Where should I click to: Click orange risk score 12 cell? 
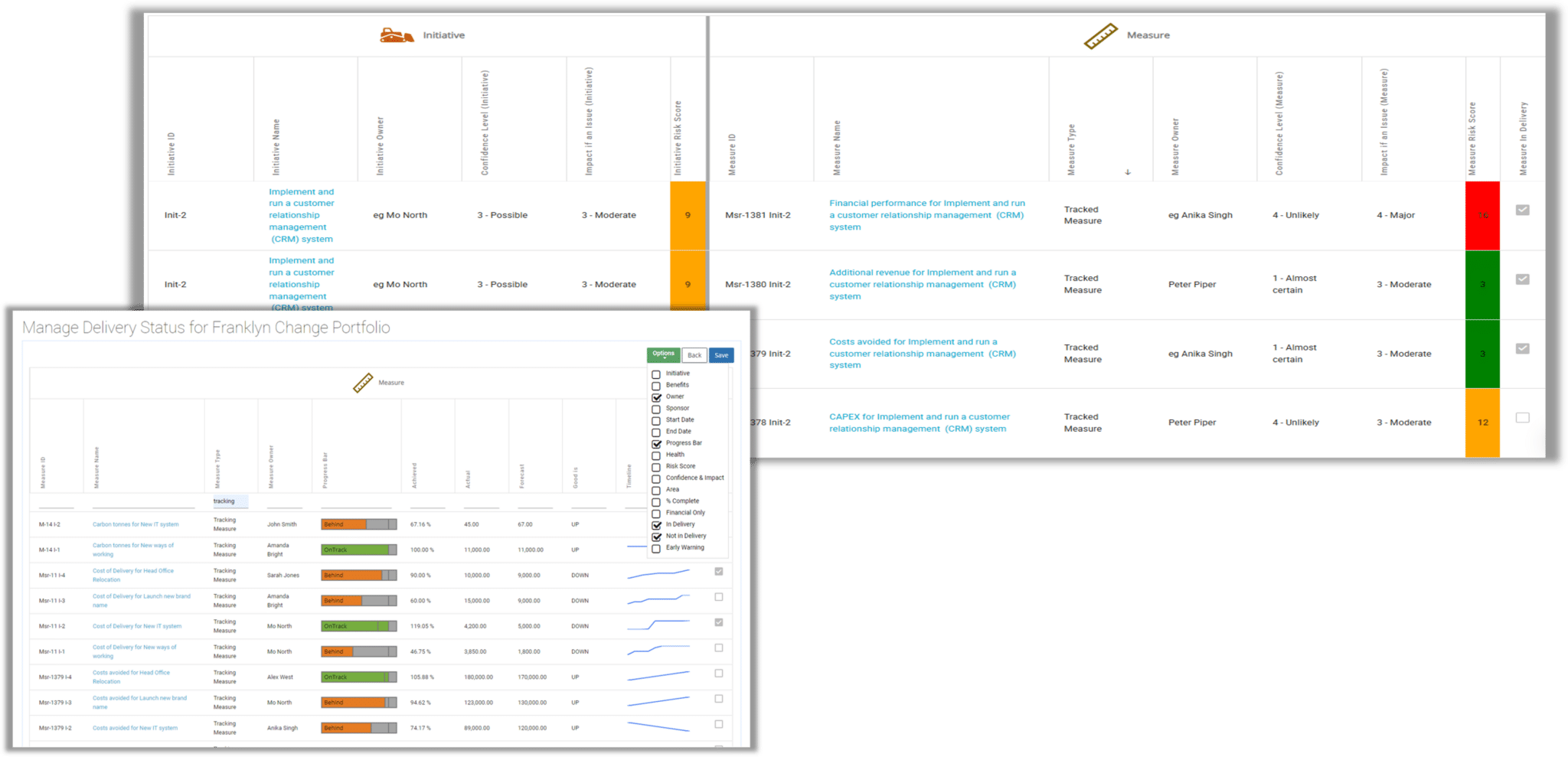1482,423
